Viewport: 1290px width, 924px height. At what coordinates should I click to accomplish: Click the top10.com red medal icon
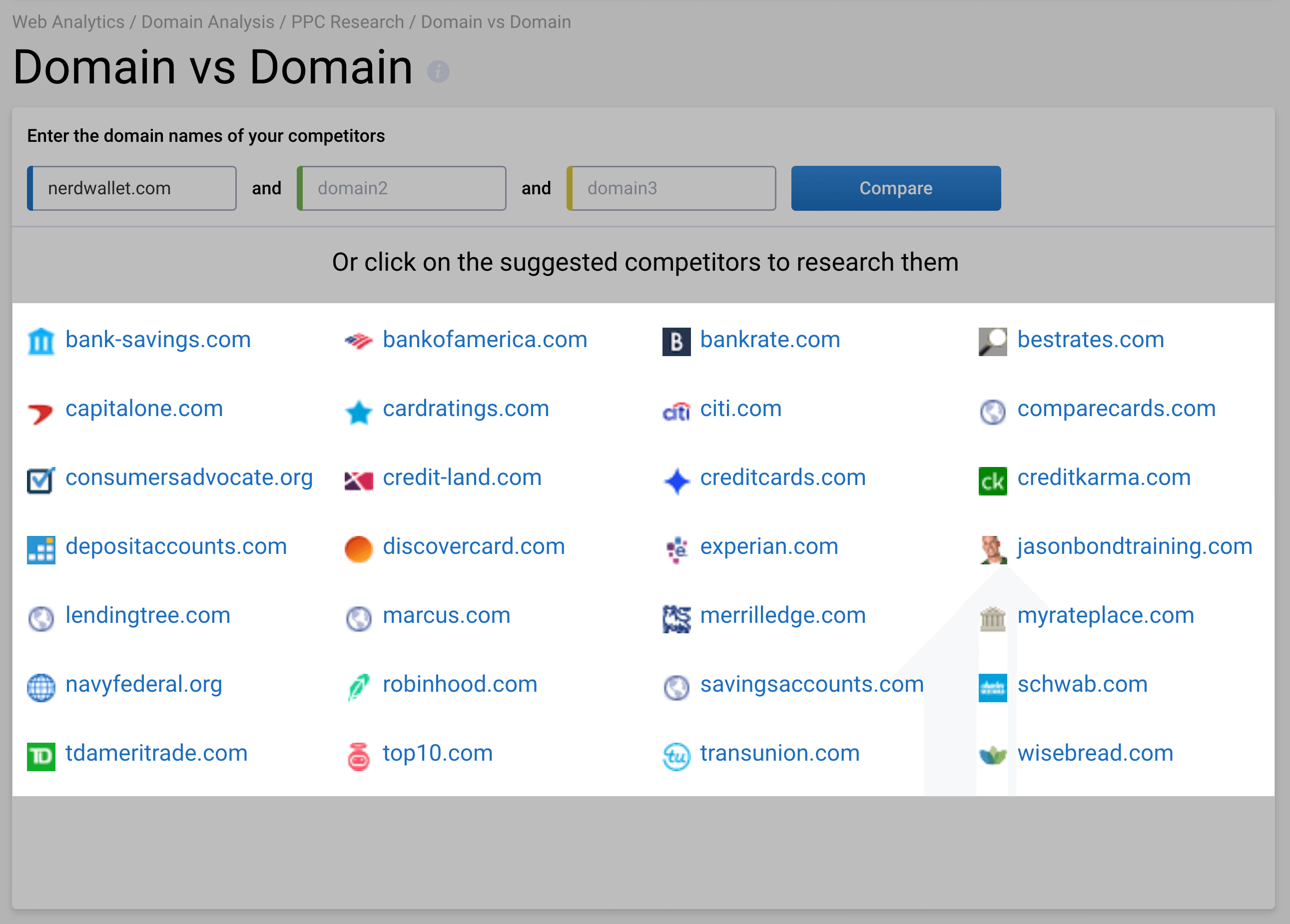358,756
